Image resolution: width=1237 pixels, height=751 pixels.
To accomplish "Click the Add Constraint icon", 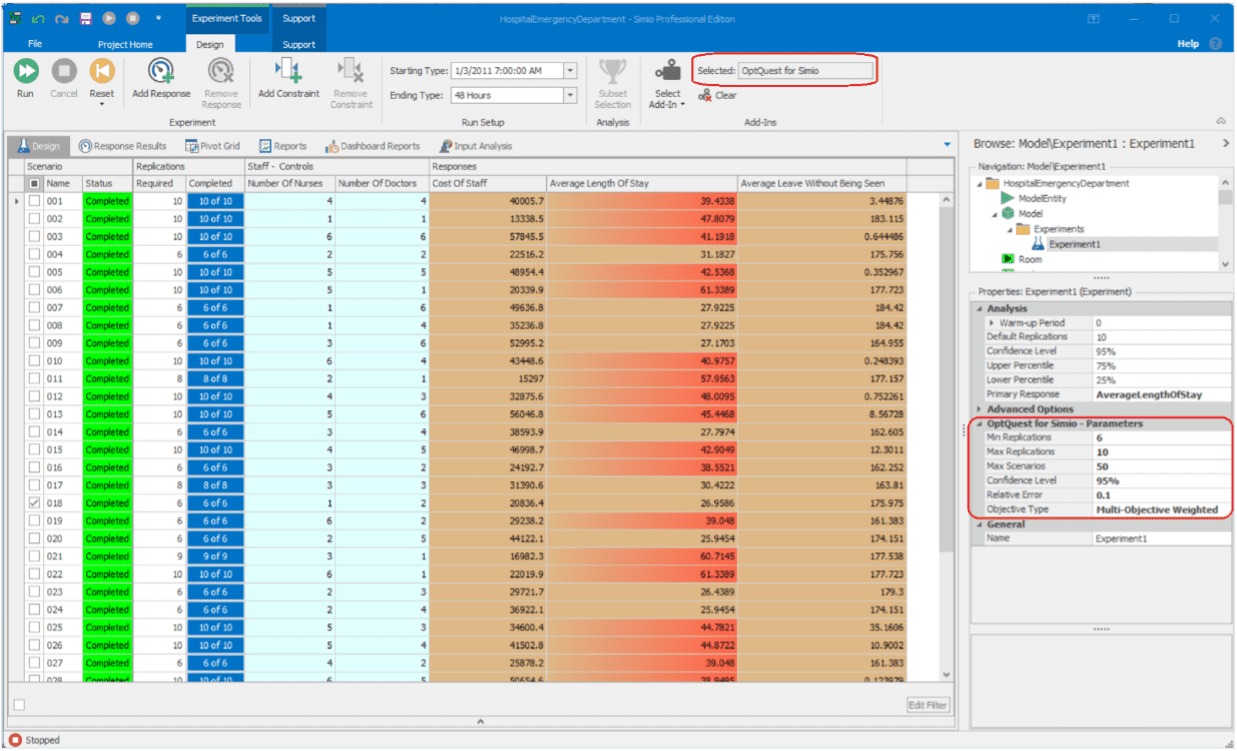I will 288,72.
